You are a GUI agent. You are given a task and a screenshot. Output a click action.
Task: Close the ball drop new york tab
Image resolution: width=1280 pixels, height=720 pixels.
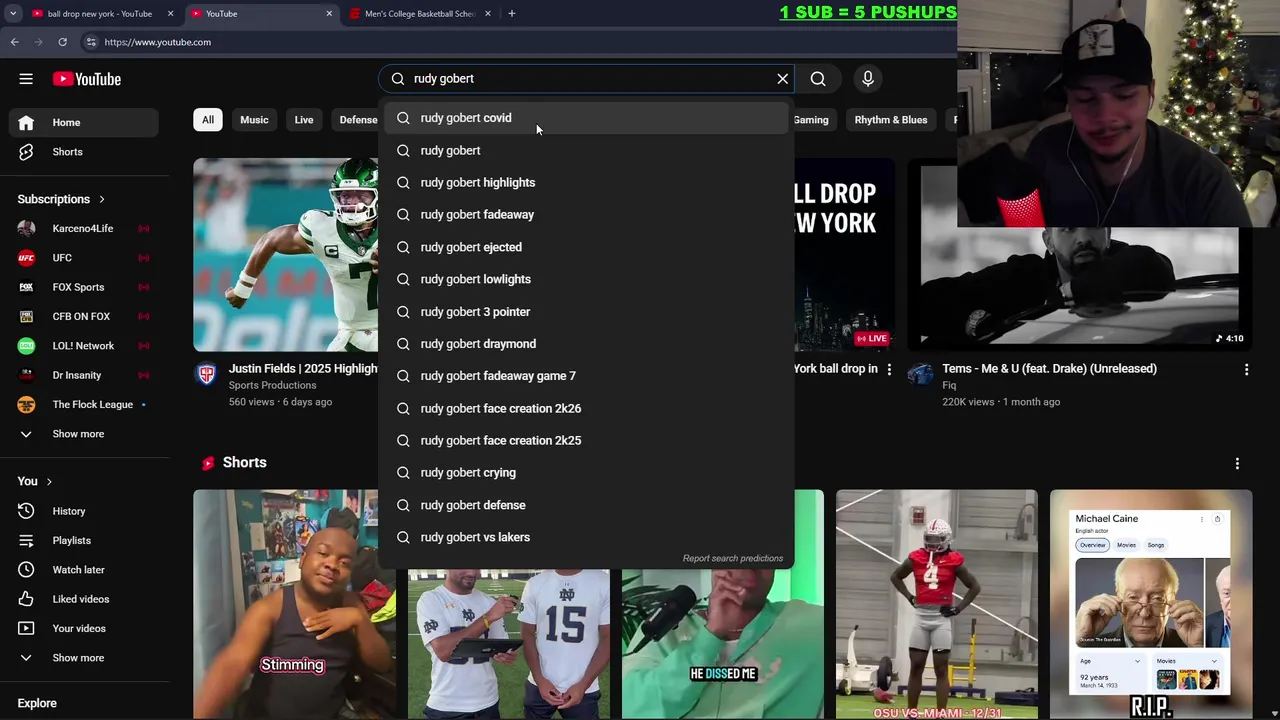[x=170, y=14]
